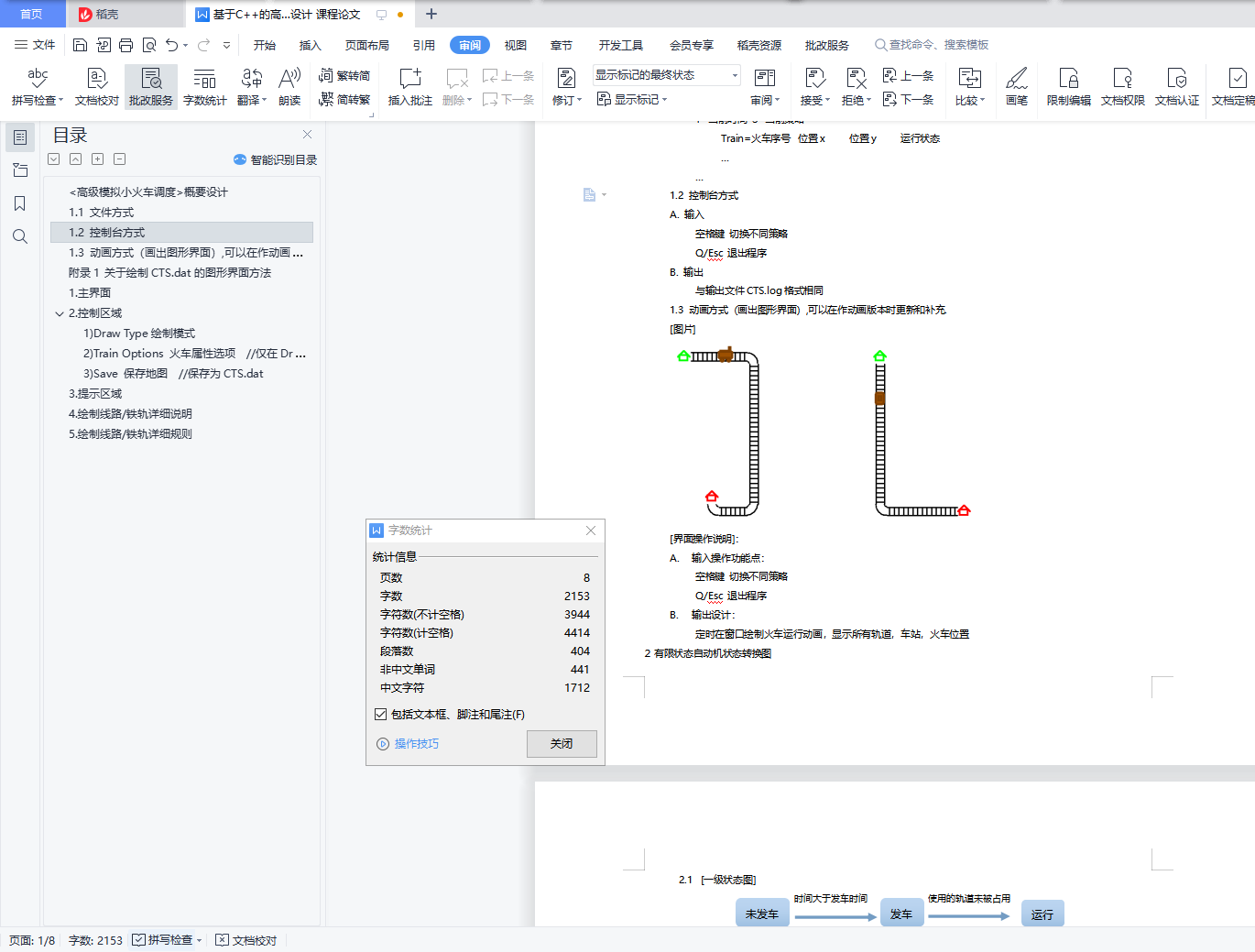This screenshot has width=1255, height=952.
Task: Switch to the 视图 ribbon tab
Action: (x=516, y=45)
